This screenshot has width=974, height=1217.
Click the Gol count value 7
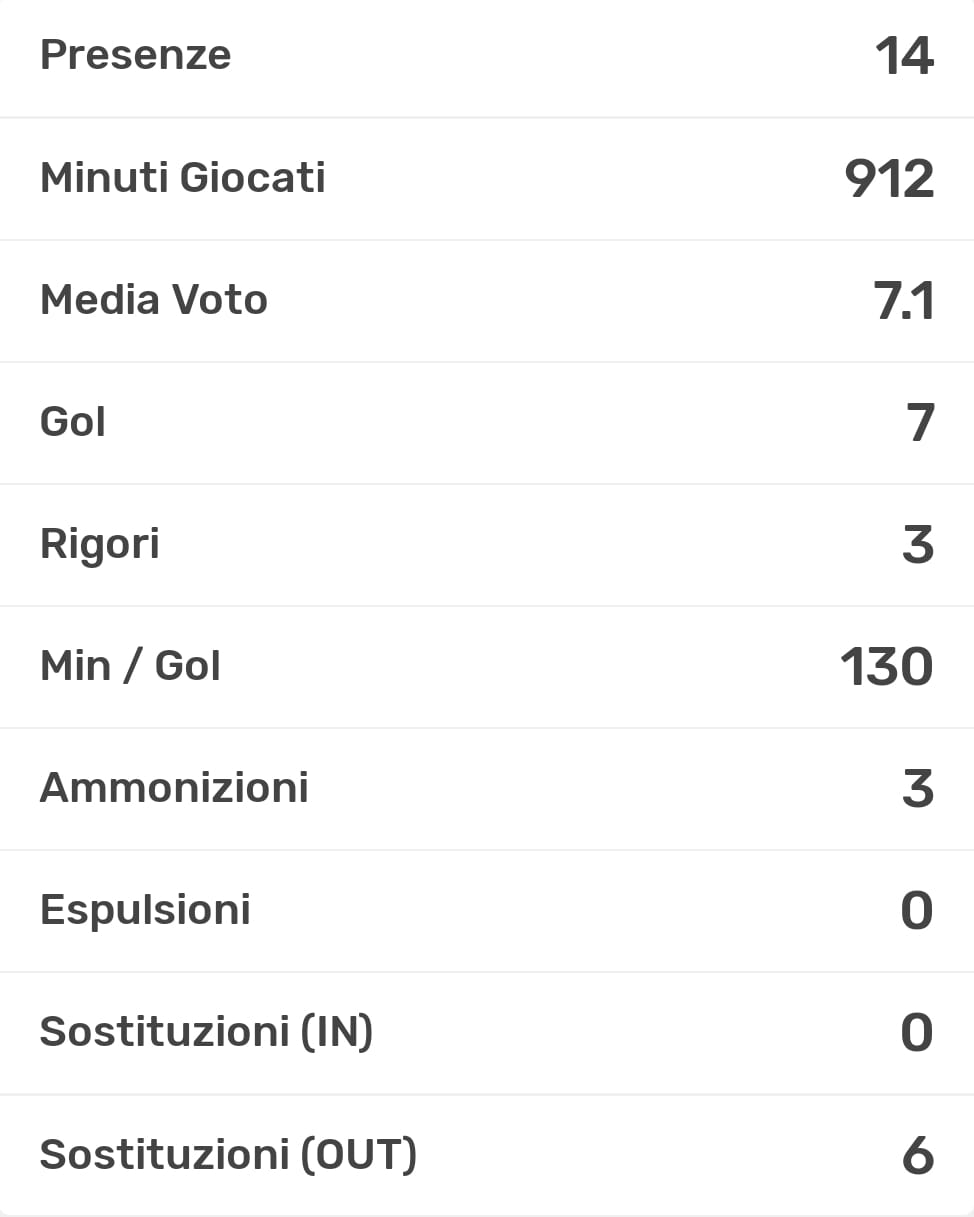coord(918,423)
